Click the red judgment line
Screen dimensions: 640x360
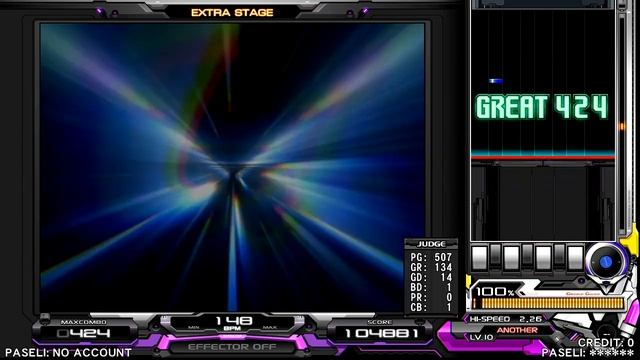543,157
